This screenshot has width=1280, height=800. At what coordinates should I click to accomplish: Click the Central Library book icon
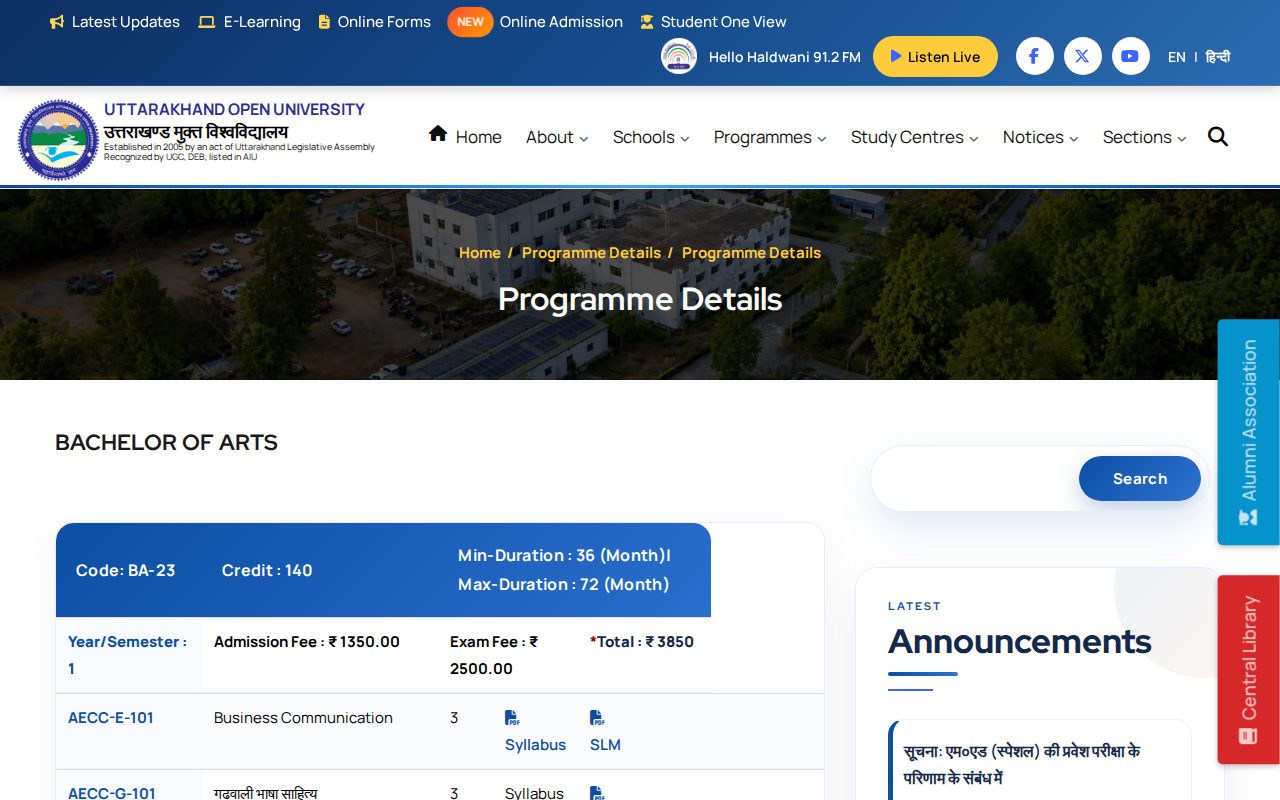[x=1248, y=735]
